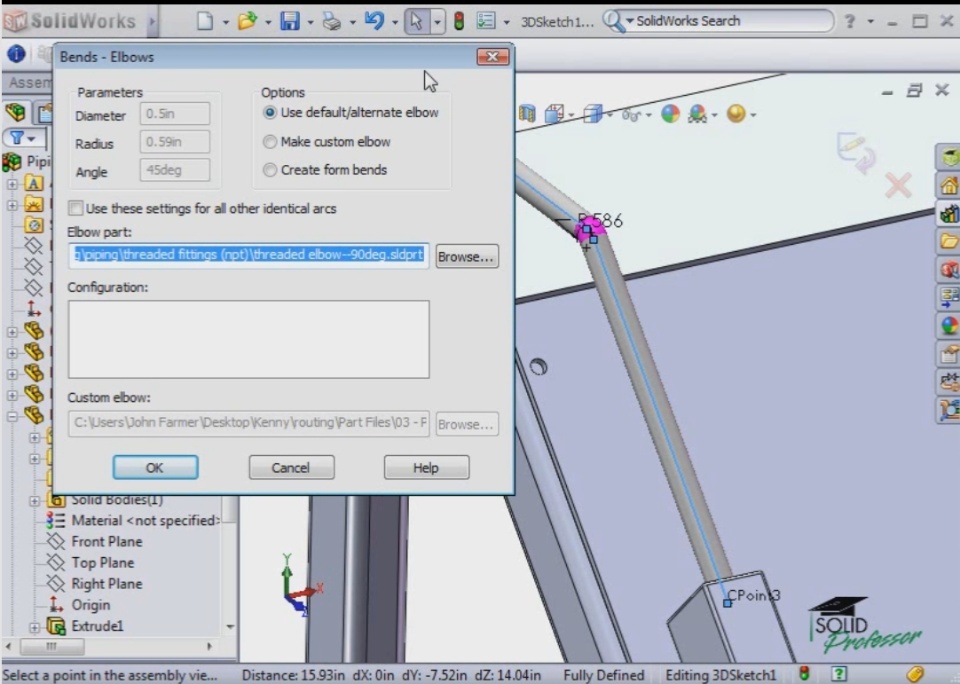Open File Explorer folder icon in task pane
Screen dimensions: 960x684
tap(950, 241)
